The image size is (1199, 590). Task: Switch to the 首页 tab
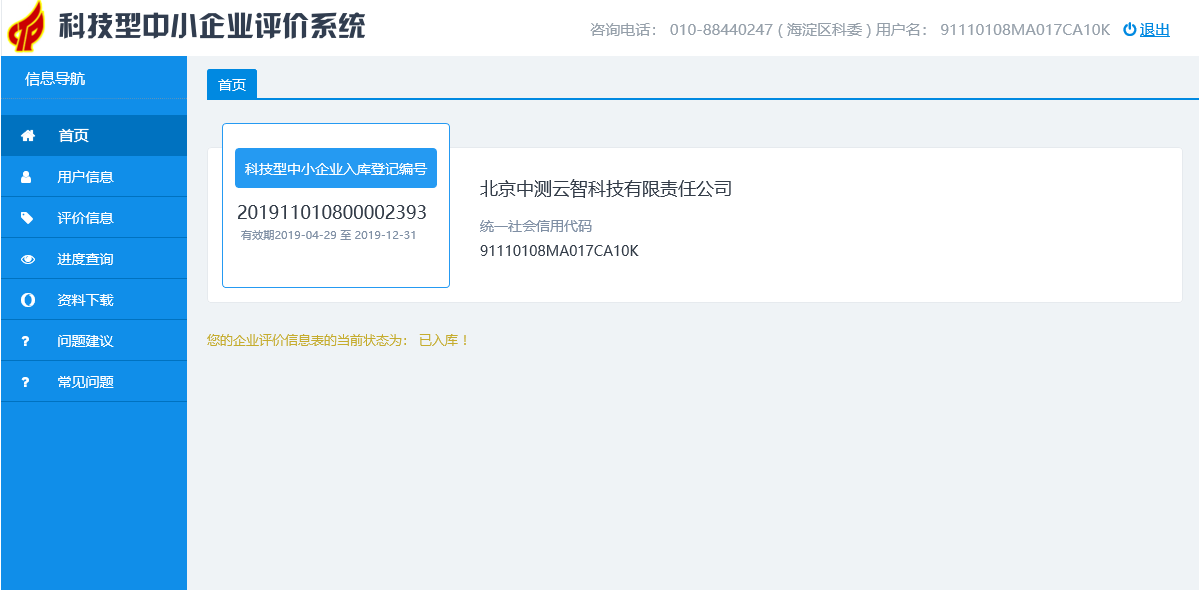point(232,85)
